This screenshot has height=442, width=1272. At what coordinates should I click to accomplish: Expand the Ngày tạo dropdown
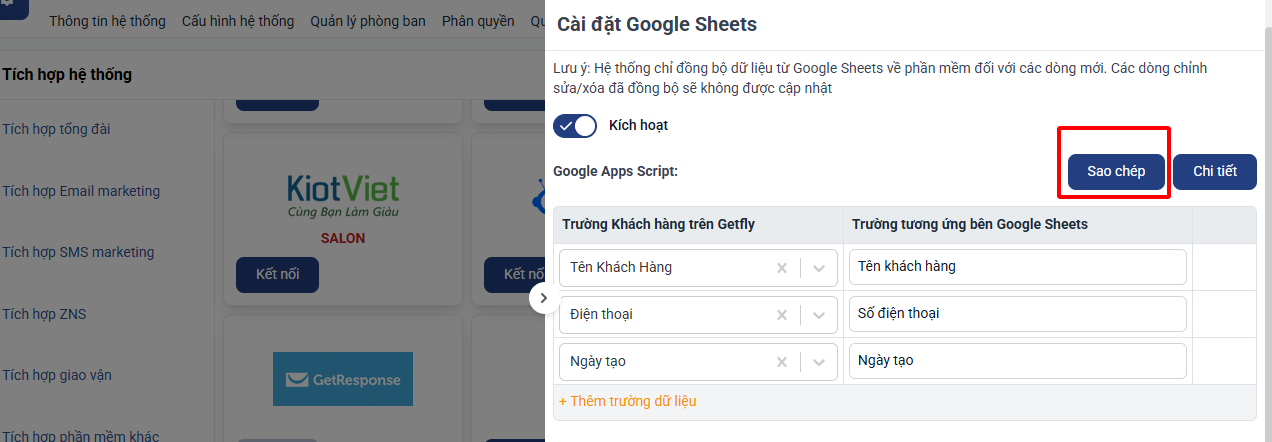[x=819, y=362]
